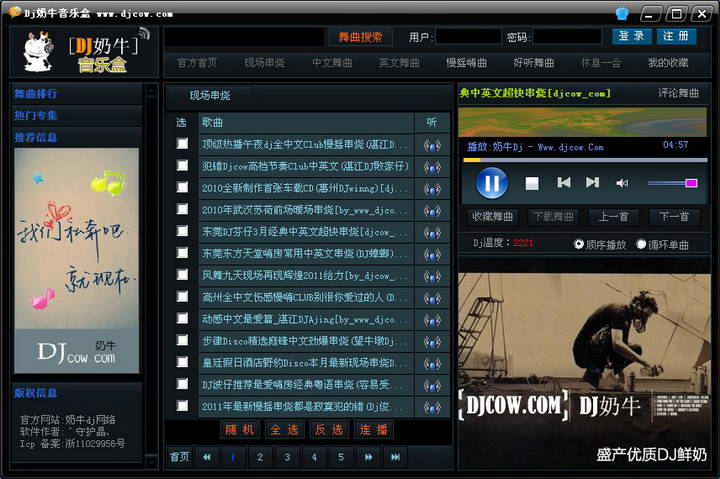The width and height of the screenshot is (720, 479).
Task: Check the box for 动感中文最爱篇
Action: click(182, 318)
